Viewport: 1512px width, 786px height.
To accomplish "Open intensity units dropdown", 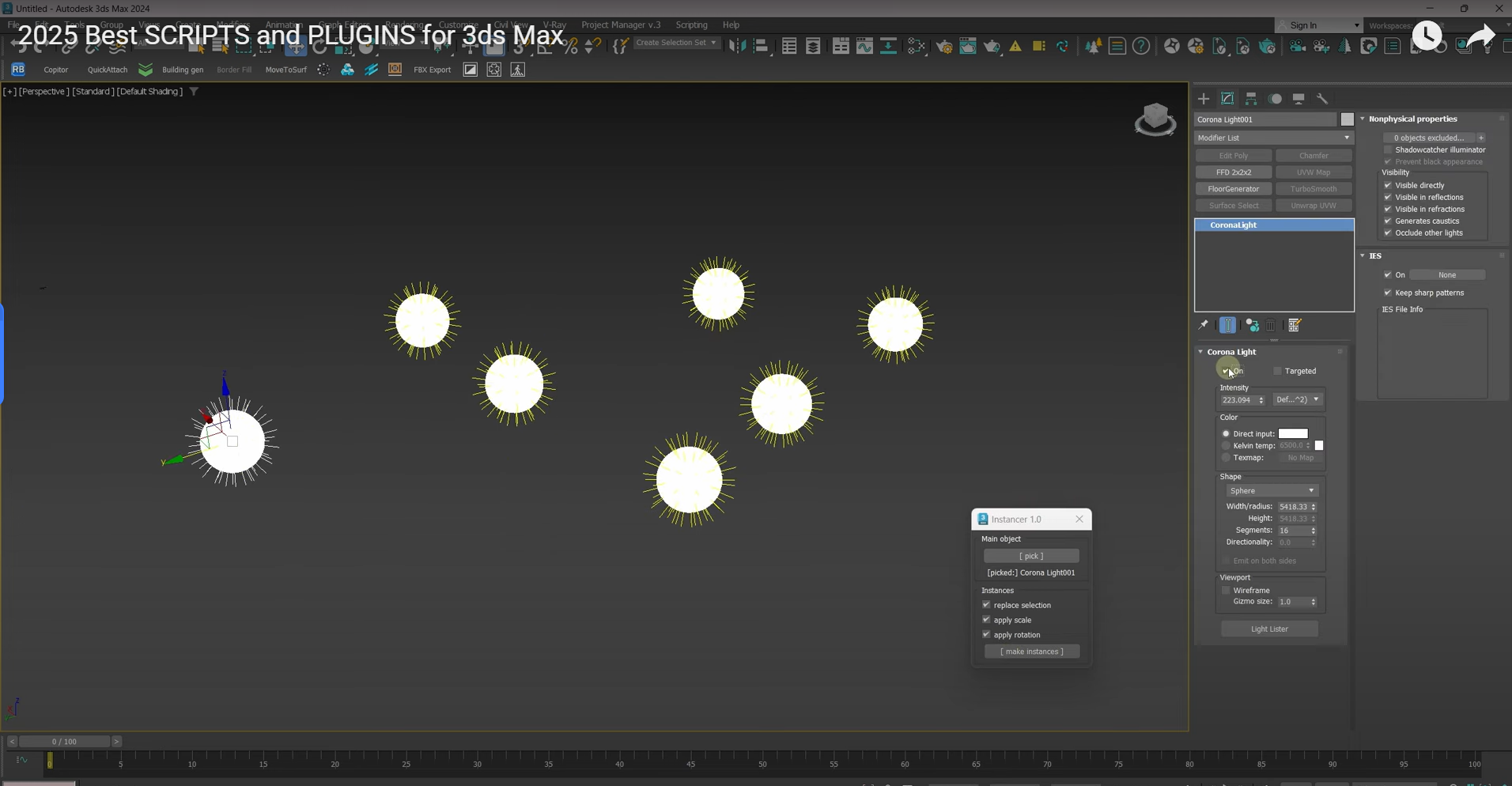I will 1298,400.
